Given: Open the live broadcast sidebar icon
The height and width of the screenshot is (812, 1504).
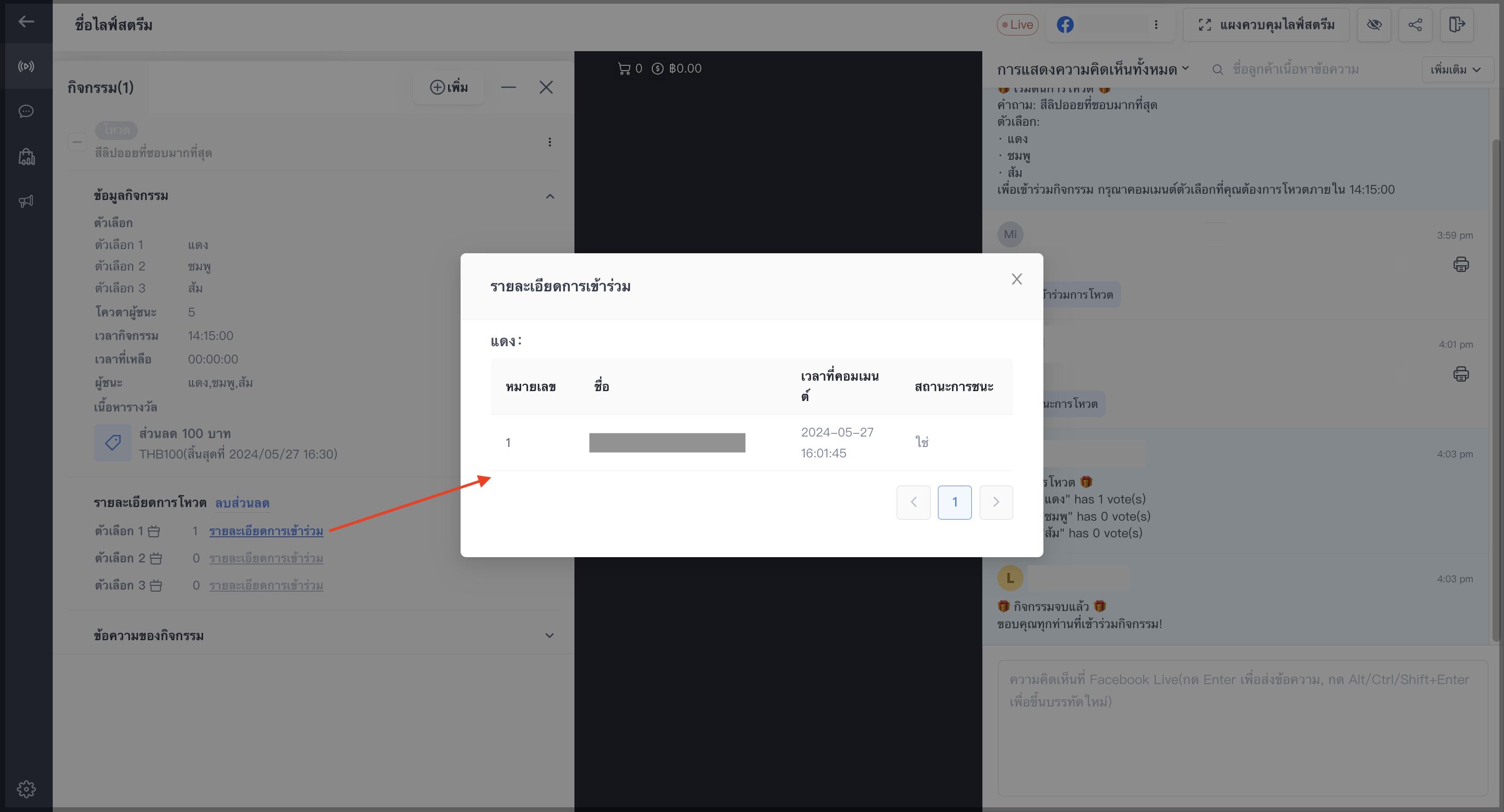Looking at the screenshot, I should [26, 66].
